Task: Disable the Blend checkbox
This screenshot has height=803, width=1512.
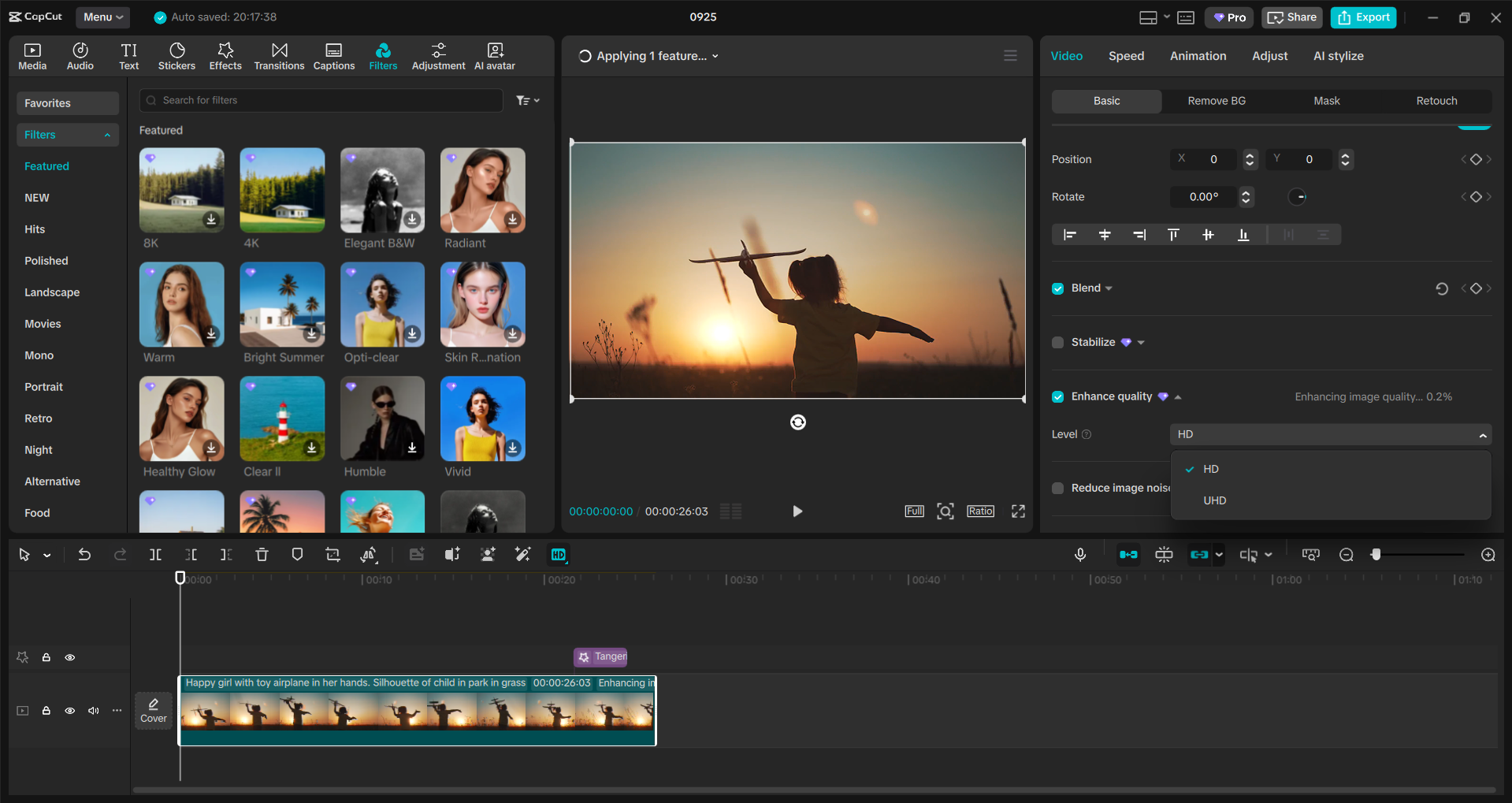Action: pos(1057,288)
